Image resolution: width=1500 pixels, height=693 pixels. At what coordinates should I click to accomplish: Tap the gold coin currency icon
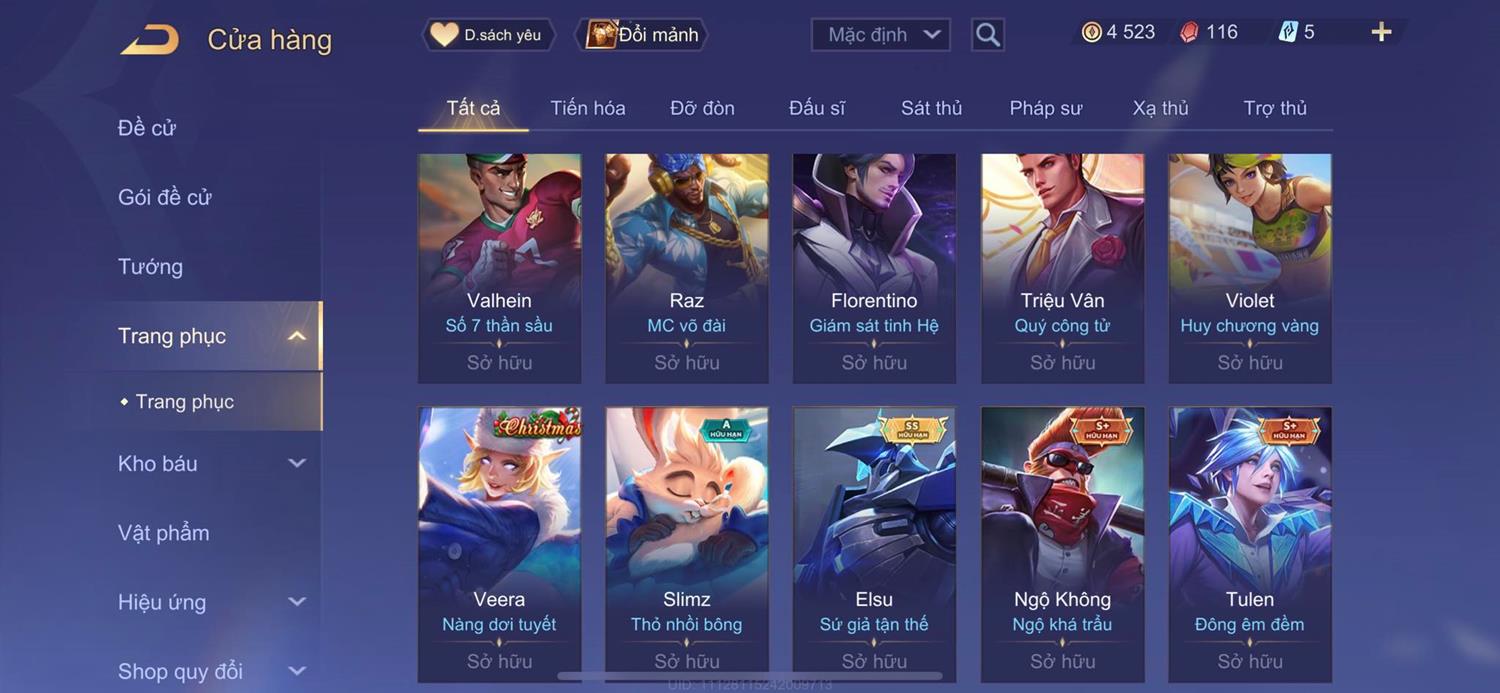coord(1092,32)
